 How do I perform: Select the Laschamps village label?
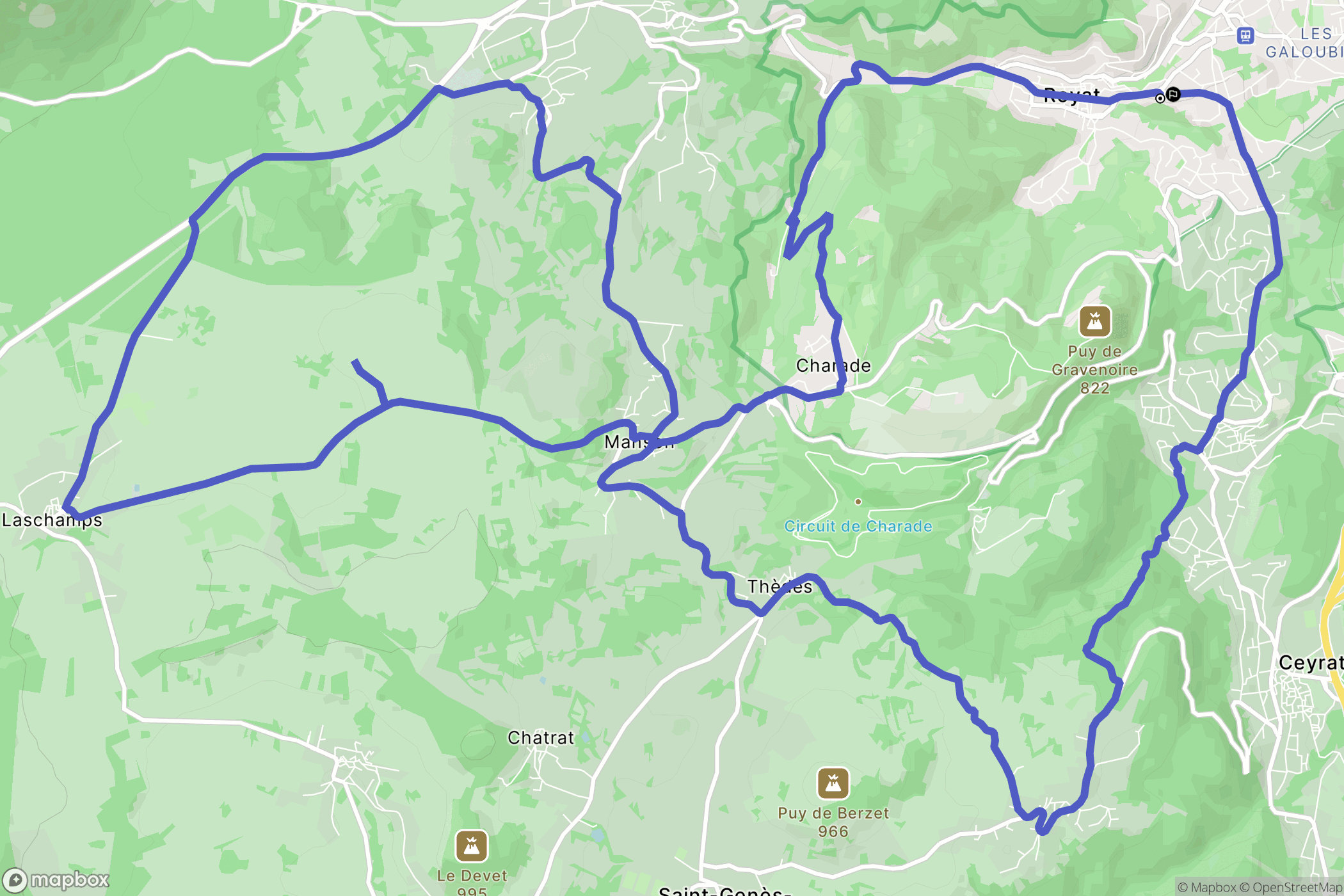coord(52,520)
